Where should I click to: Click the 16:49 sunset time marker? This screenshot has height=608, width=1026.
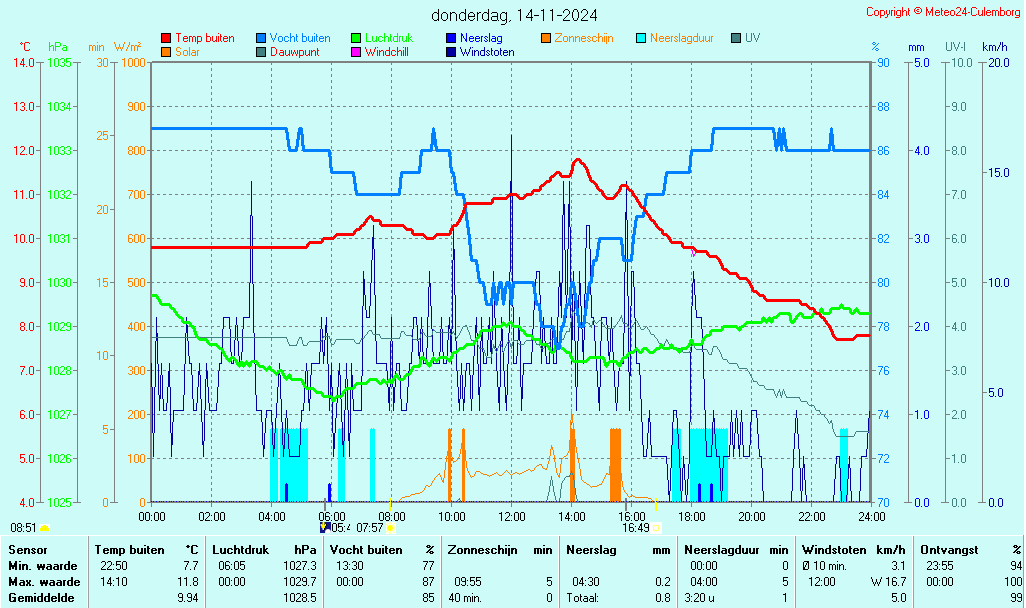pyautogui.click(x=635, y=528)
